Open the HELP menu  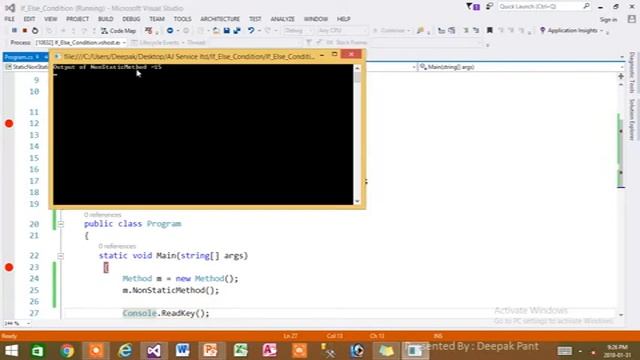[x=343, y=19]
